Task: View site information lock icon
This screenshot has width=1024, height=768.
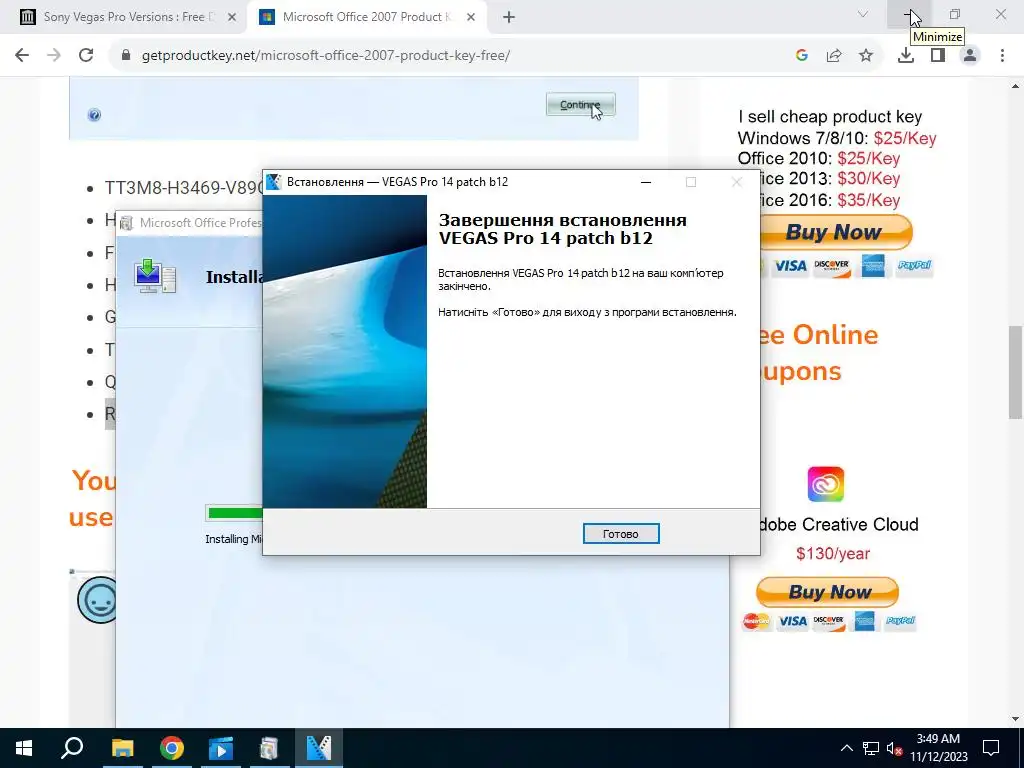Action: [x=126, y=56]
